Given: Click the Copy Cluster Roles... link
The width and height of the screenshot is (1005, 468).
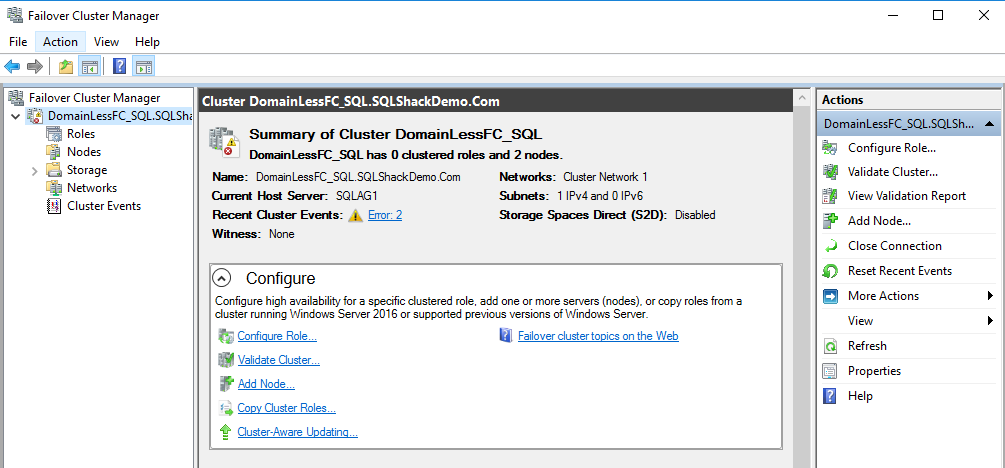Looking at the screenshot, I should 287,408.
